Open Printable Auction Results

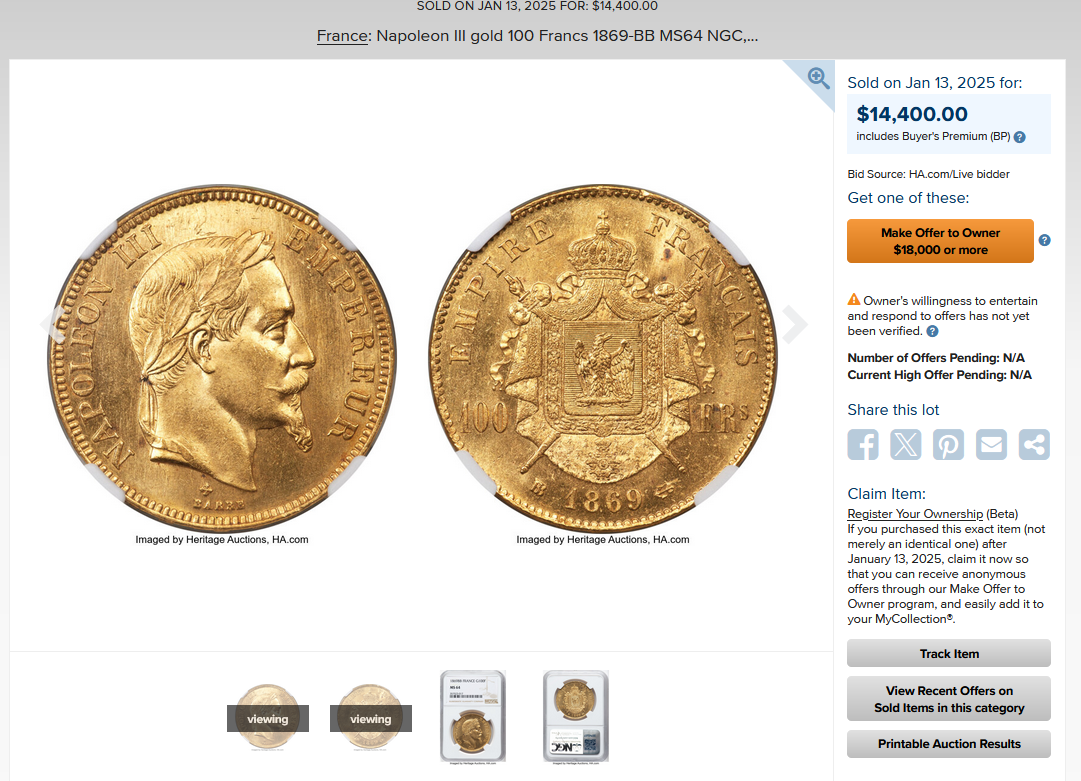(949, 744)
